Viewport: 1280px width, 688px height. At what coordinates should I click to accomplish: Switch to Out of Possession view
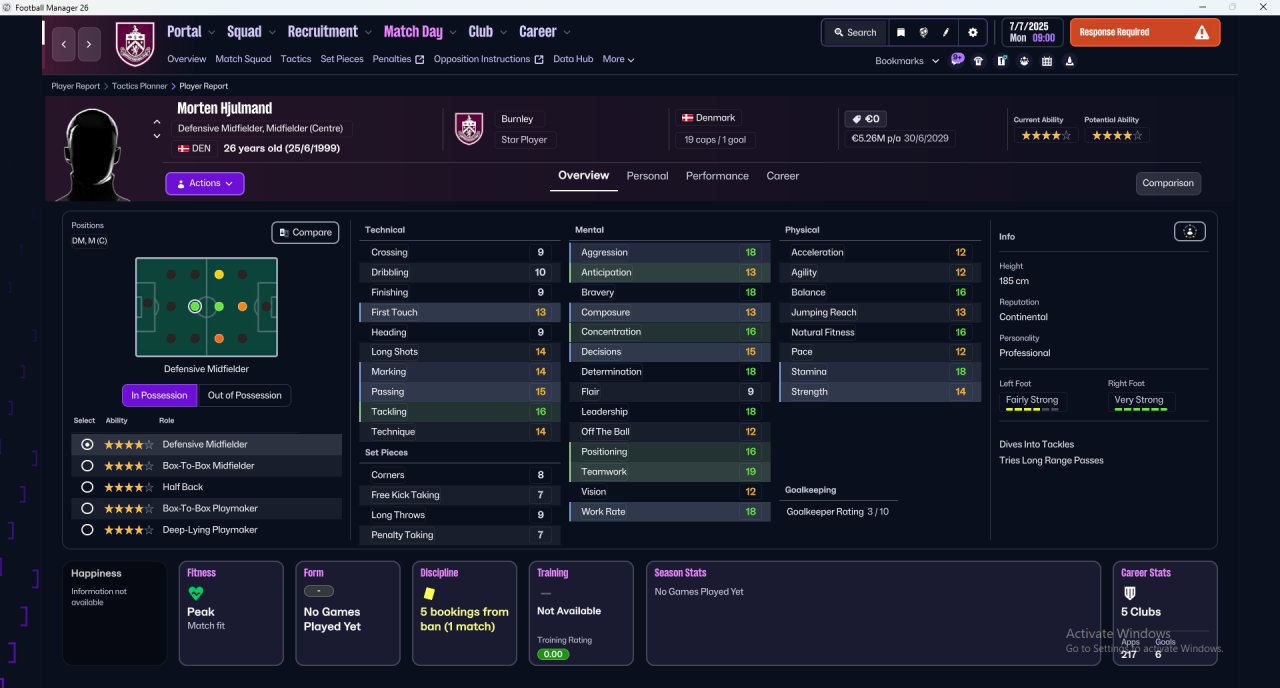[x=245, y=395]
